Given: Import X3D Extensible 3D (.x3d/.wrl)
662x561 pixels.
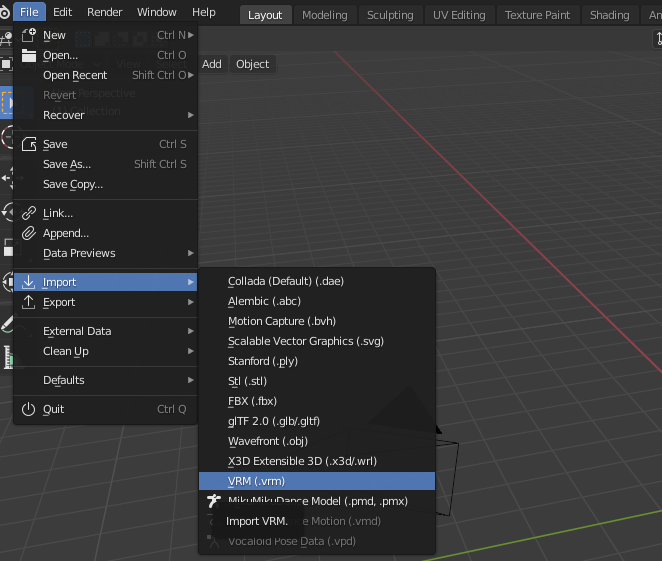Looking at the screenshot, I should pyautogui.click(x=317, y=461).
